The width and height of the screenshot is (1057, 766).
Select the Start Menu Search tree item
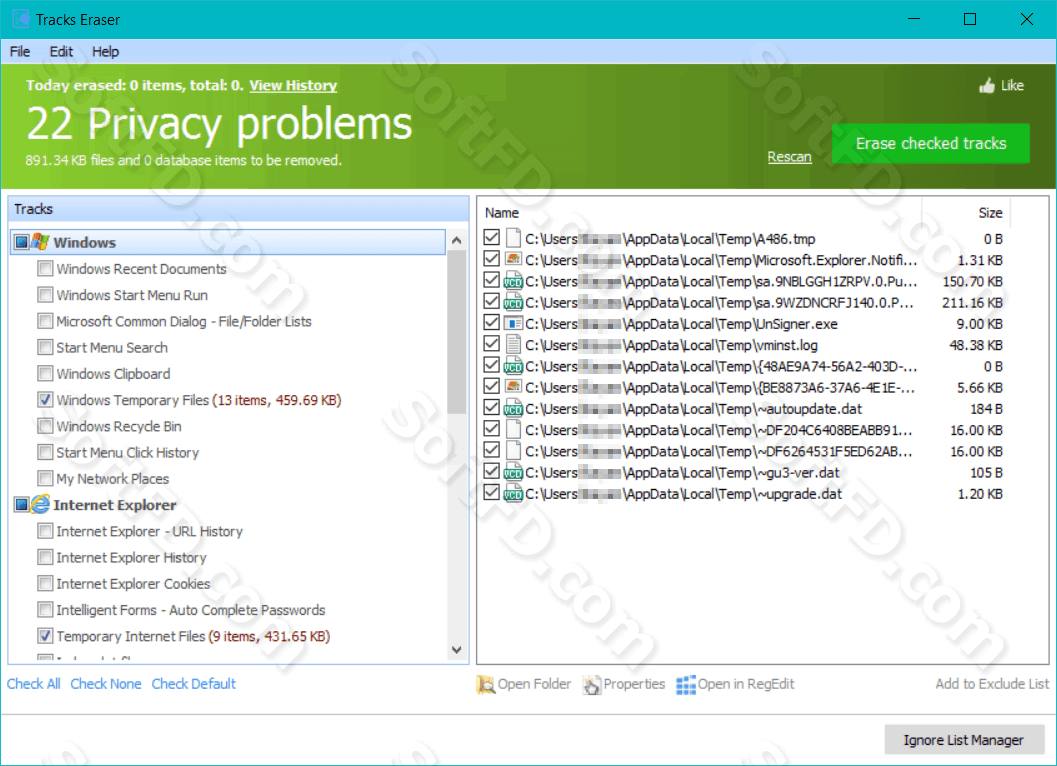112,347
